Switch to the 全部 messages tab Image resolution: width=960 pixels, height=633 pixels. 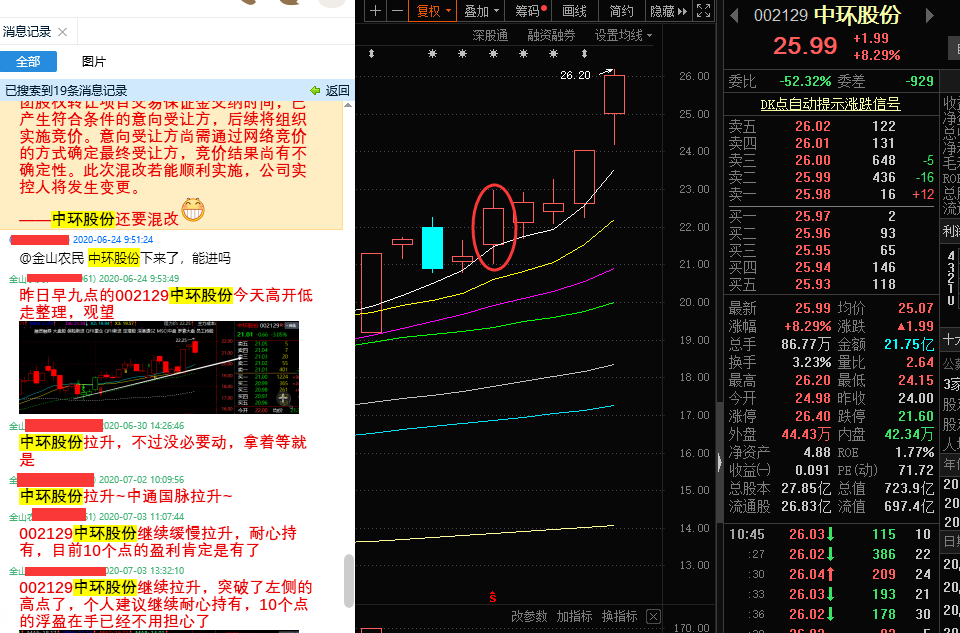(28, 61)
